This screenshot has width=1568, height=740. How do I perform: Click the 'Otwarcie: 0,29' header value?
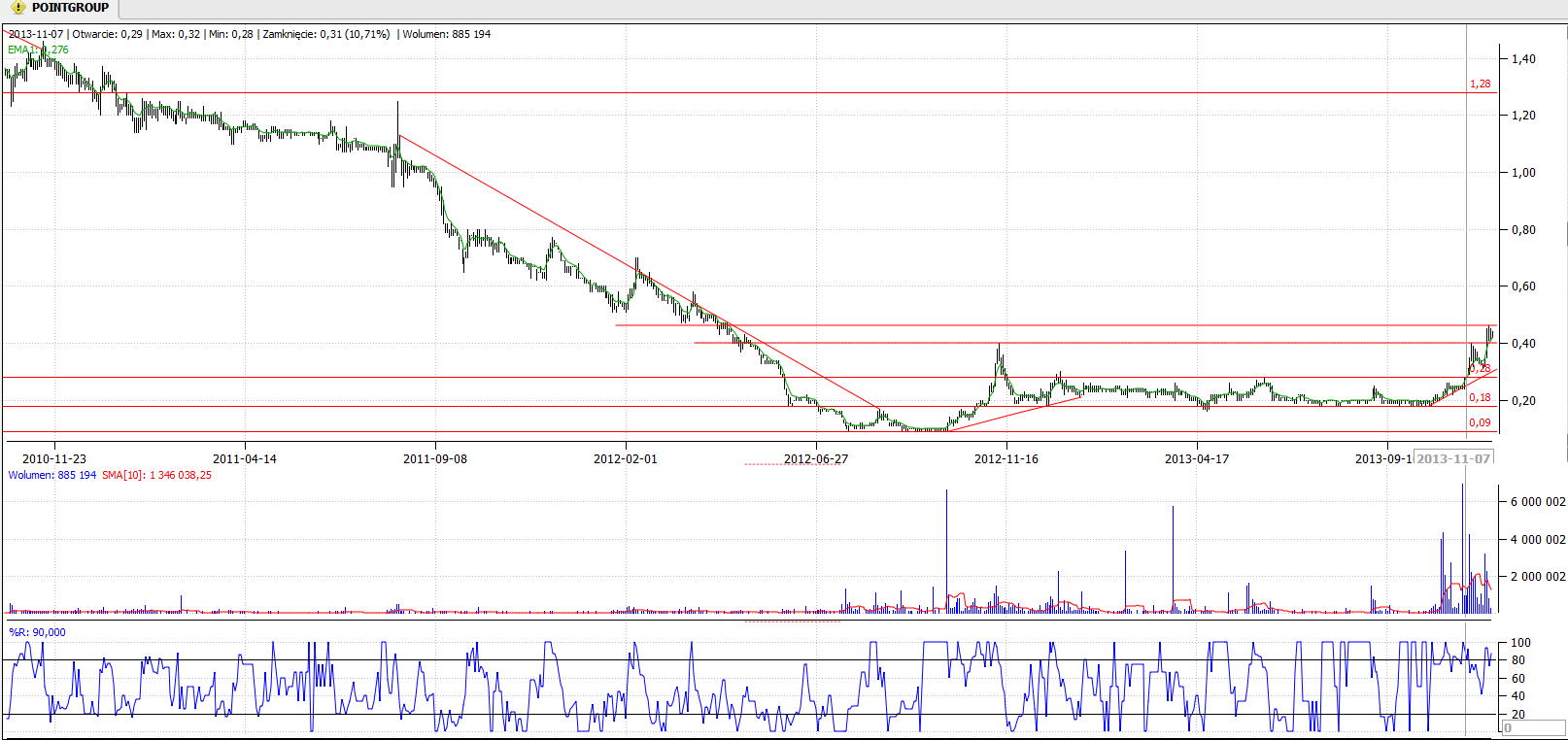(x=107, y=34)
